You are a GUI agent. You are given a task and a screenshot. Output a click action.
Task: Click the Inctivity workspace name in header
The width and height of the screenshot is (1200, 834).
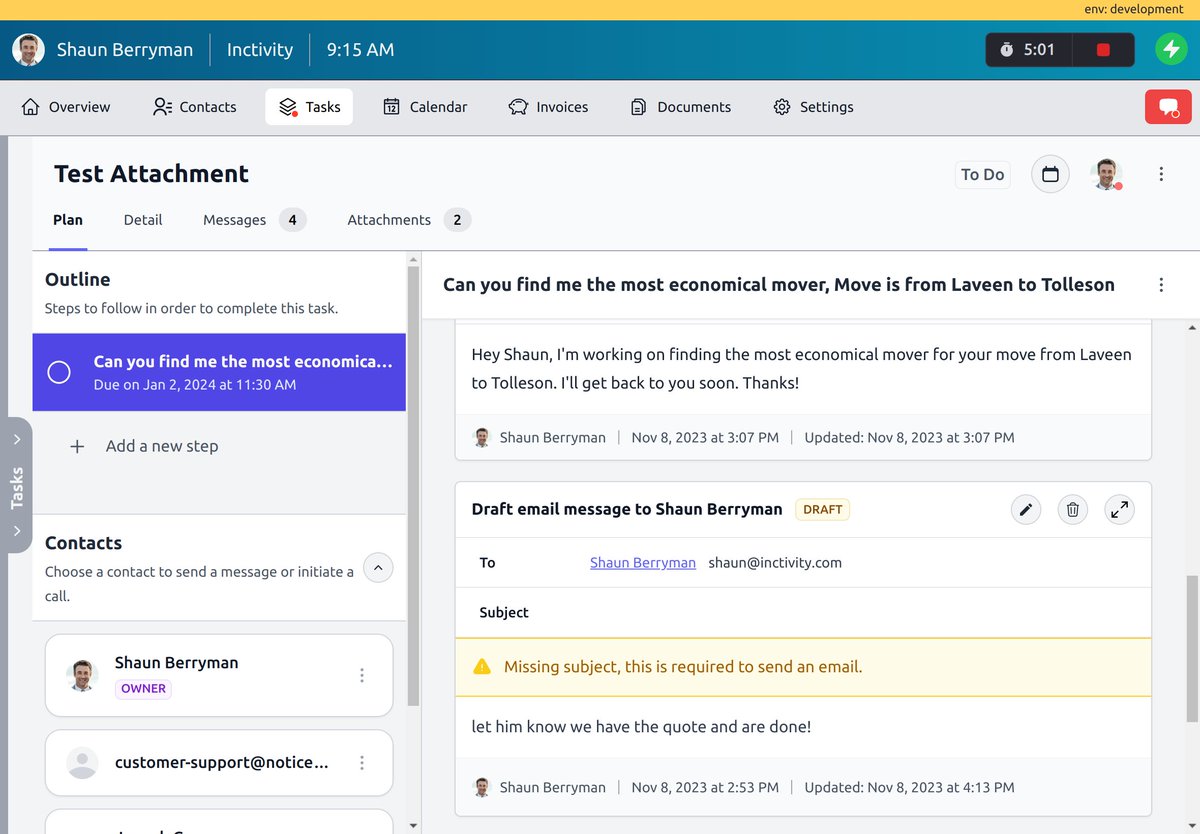pos(260,50)
